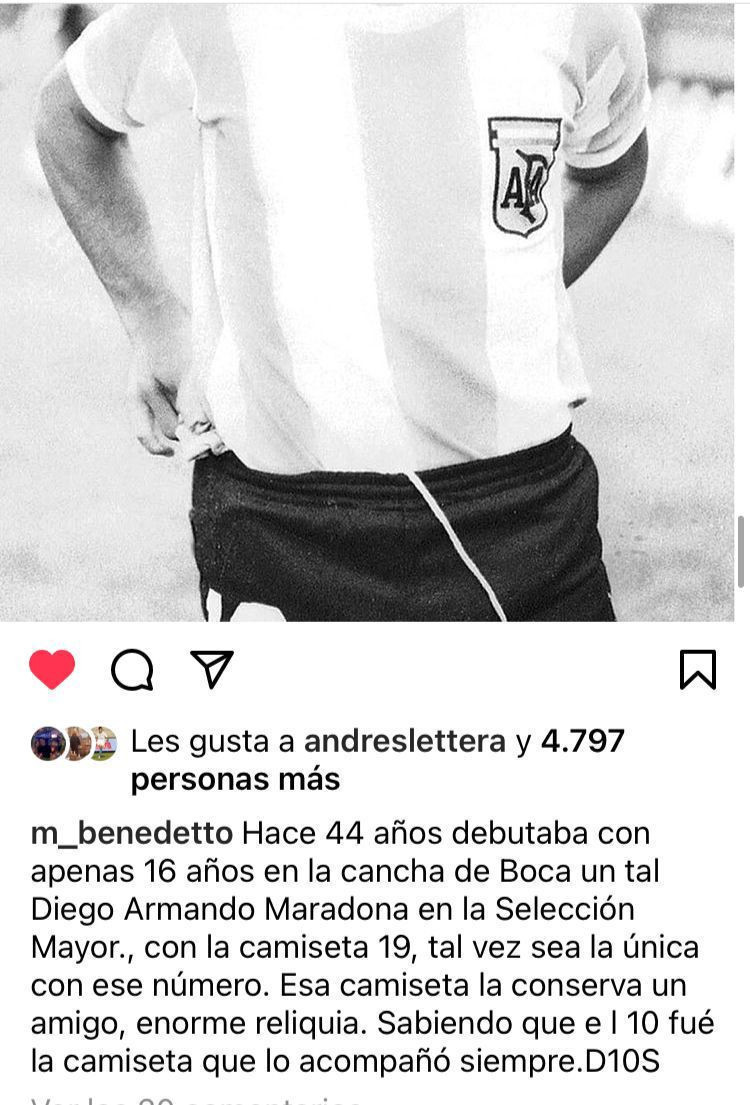Open the cut-off view comments link at bottom

pos(197,1099)
